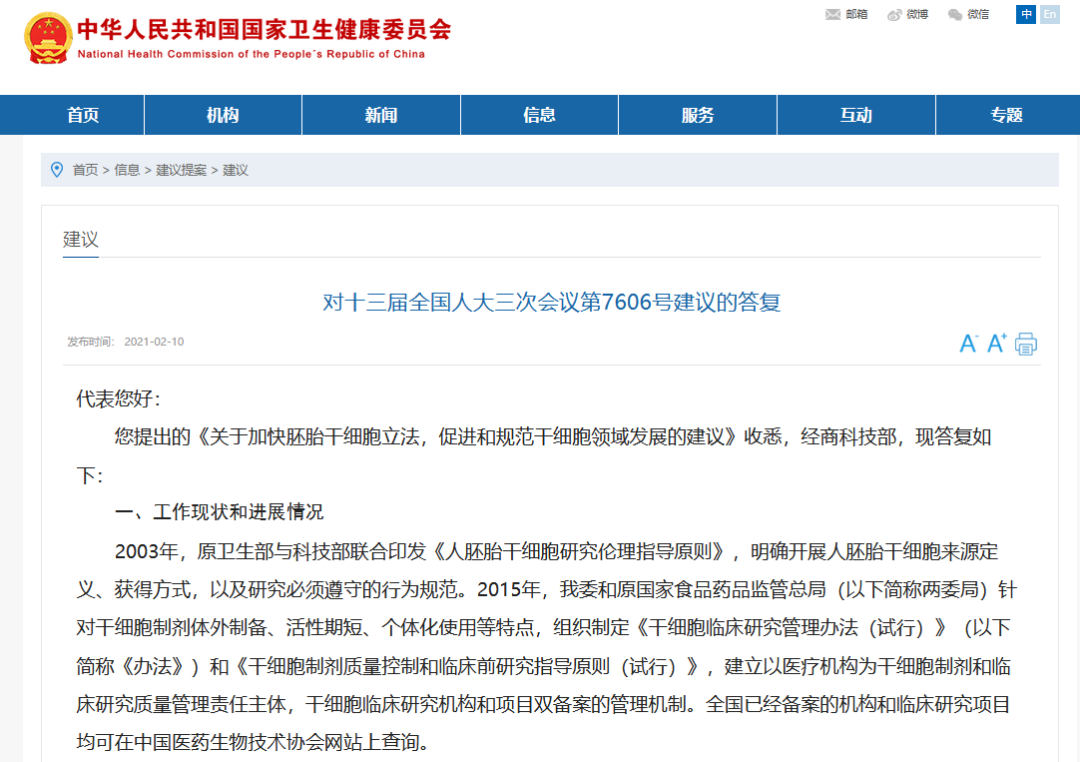Click the location pin breadcrumb icon
Image resolution: width=1080 pixels, height=762 pixels.
coord(57,169)
